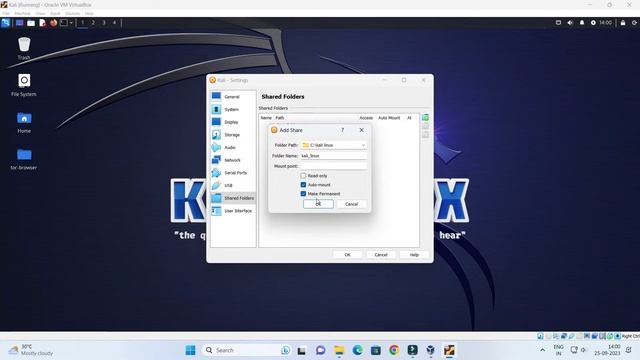Screen dimensions: 640x360
Task: Open the Windows Start menu
Action: (x=191, y=350)
